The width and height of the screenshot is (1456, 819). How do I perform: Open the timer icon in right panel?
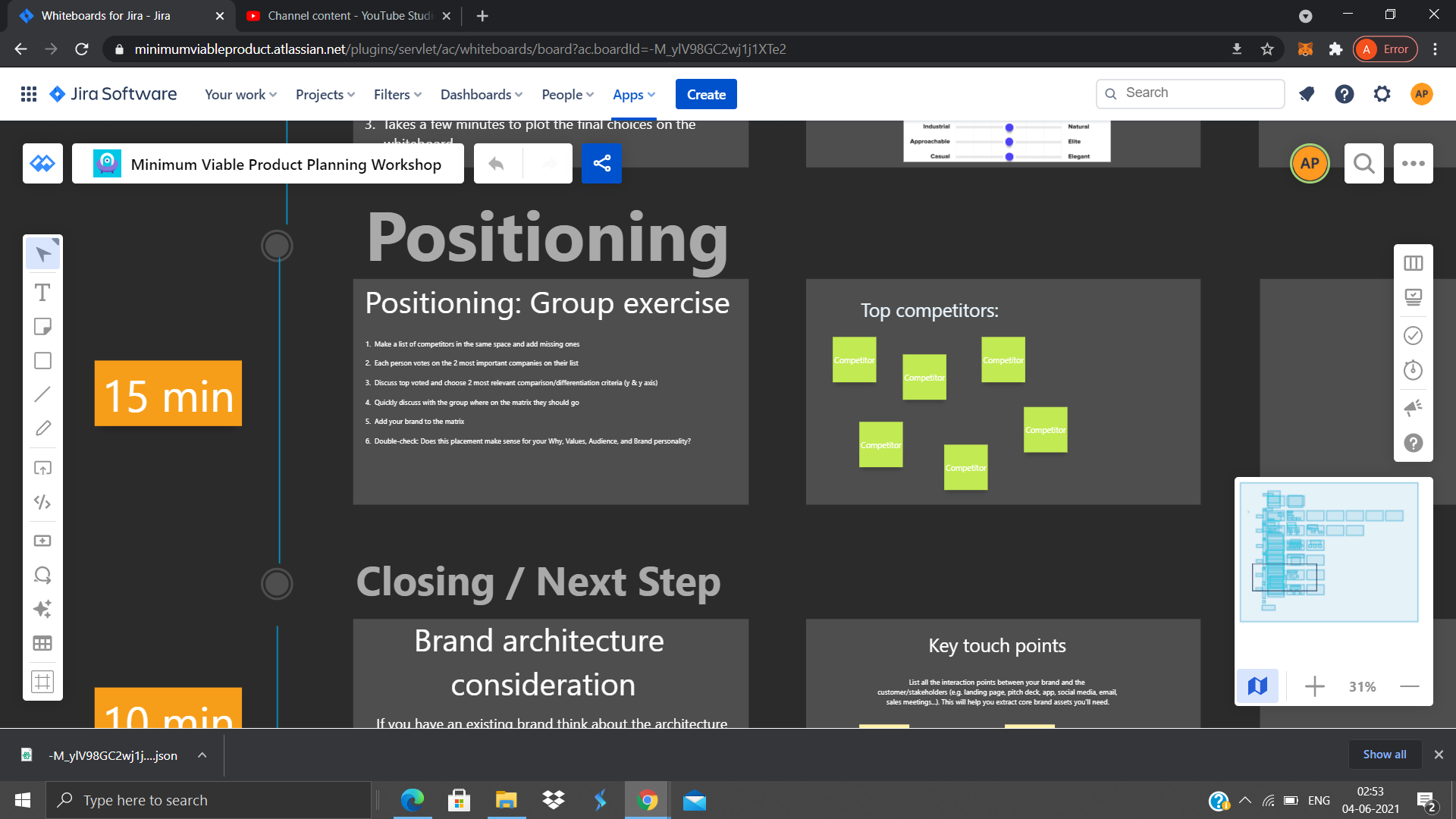[x=1413, y=370]
